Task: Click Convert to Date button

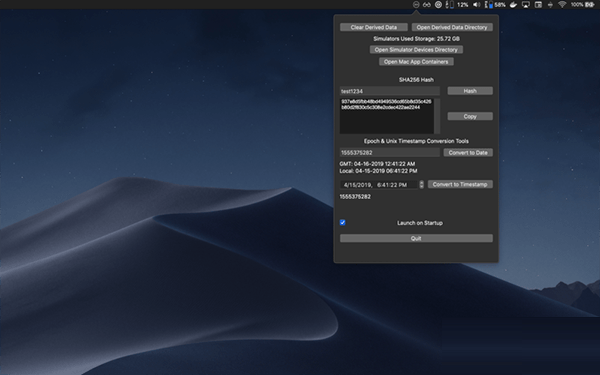Action: (468, 152)
